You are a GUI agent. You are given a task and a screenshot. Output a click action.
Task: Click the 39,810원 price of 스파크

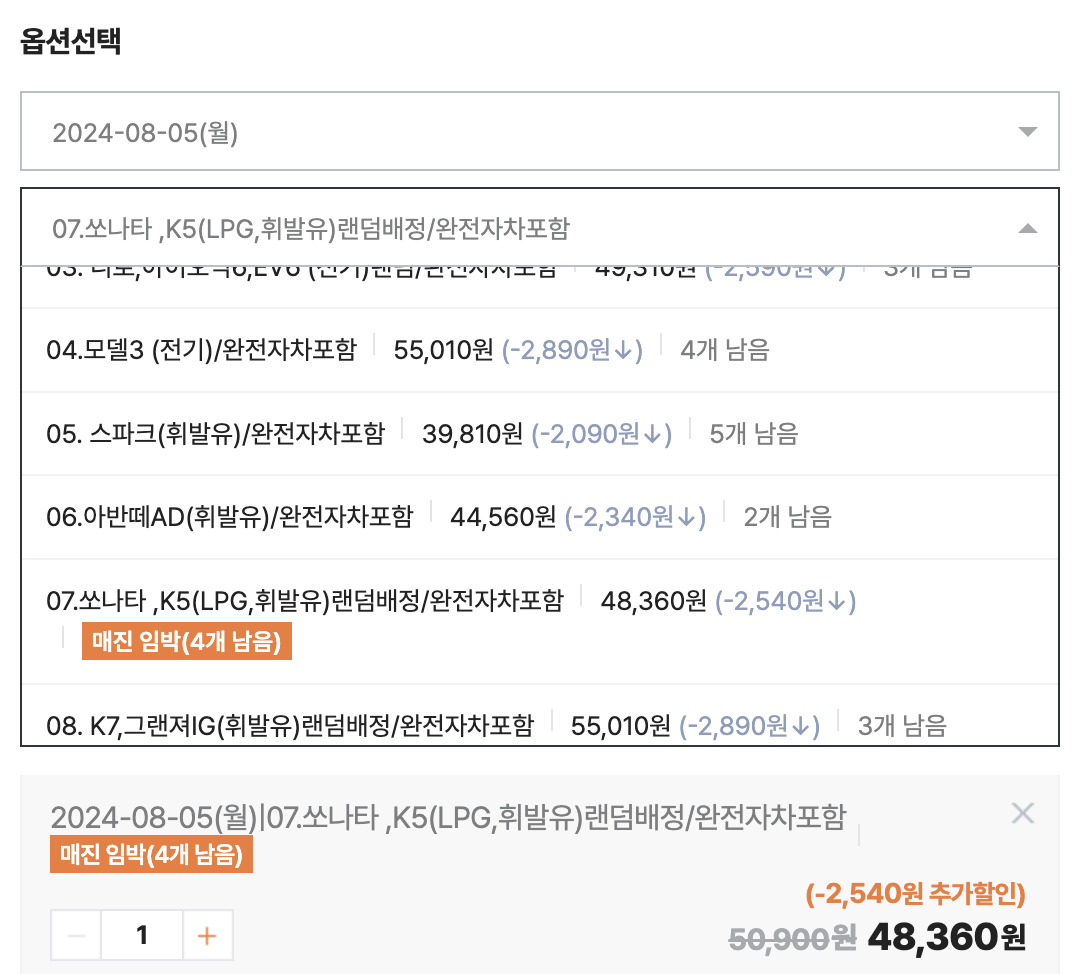tap(473, 434)
